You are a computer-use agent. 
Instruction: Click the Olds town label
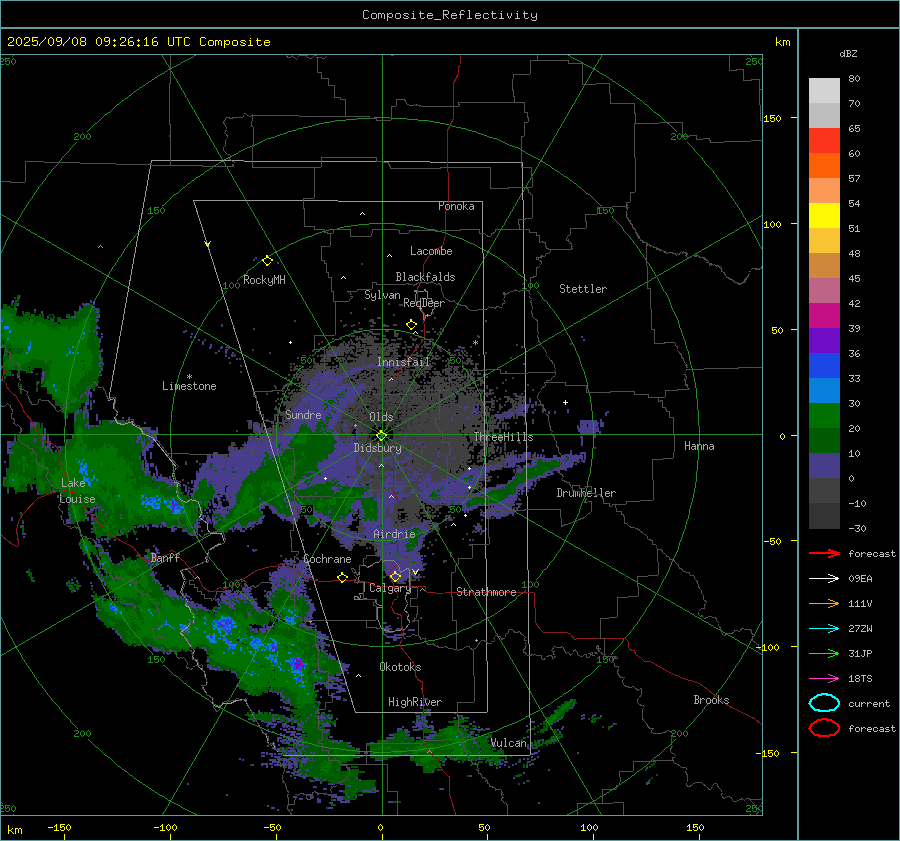(381, 417)
